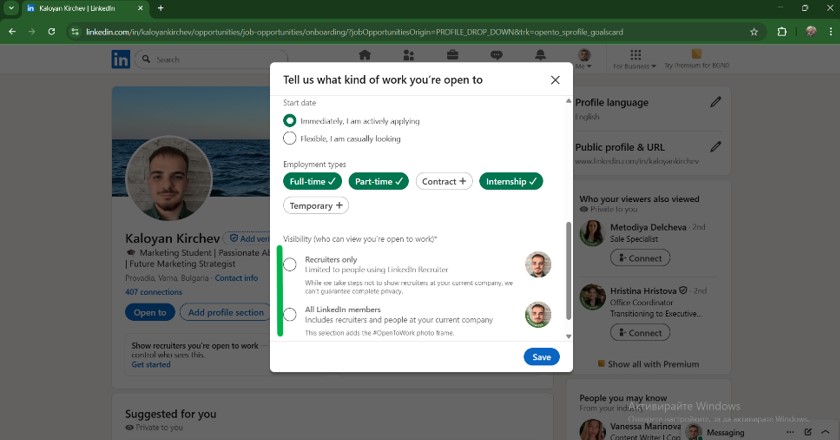Open browser extensions icon
The height and width of the screenshot is (440, 840).
[782, 32]
